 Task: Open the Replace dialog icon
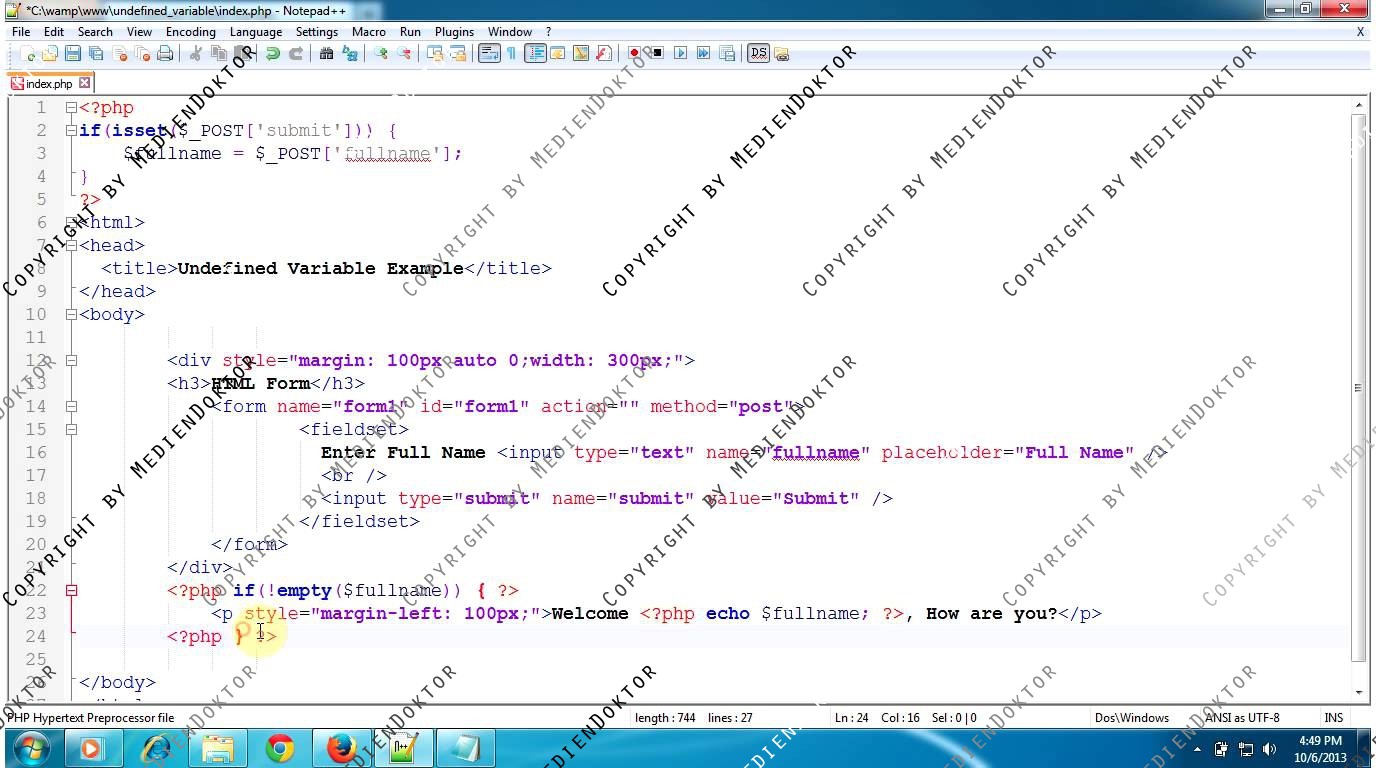pyautogui.click(x=349, y=53)
